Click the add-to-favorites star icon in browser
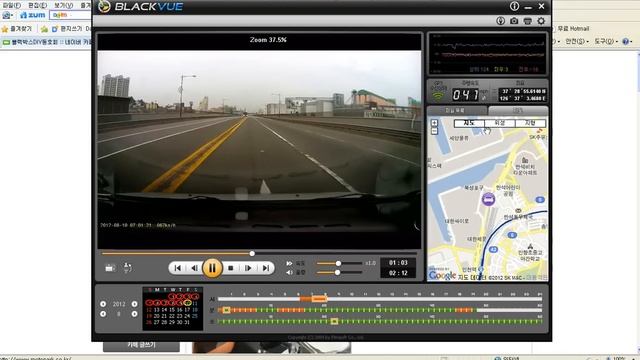Image resolution: width=640 pixels, height=360 pixels. click(44, 29)
